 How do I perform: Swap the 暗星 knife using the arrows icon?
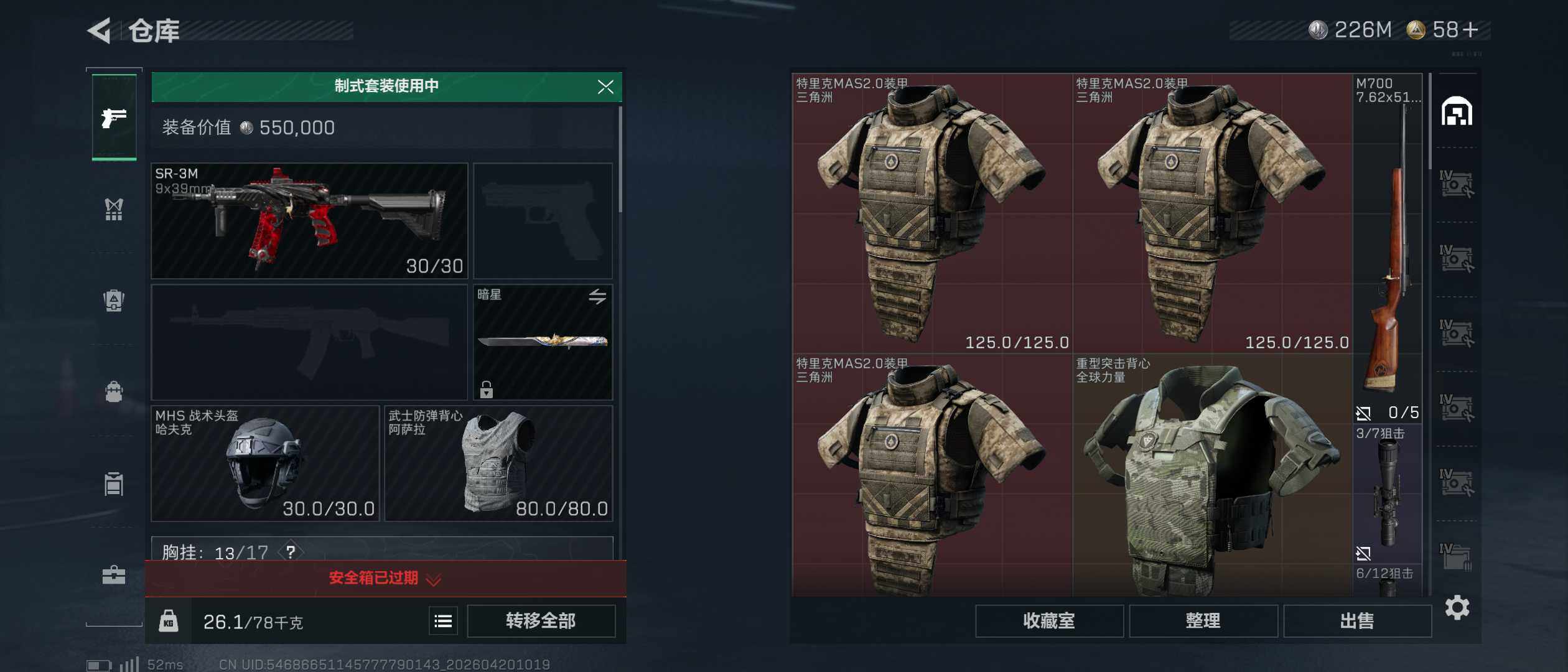597,296
